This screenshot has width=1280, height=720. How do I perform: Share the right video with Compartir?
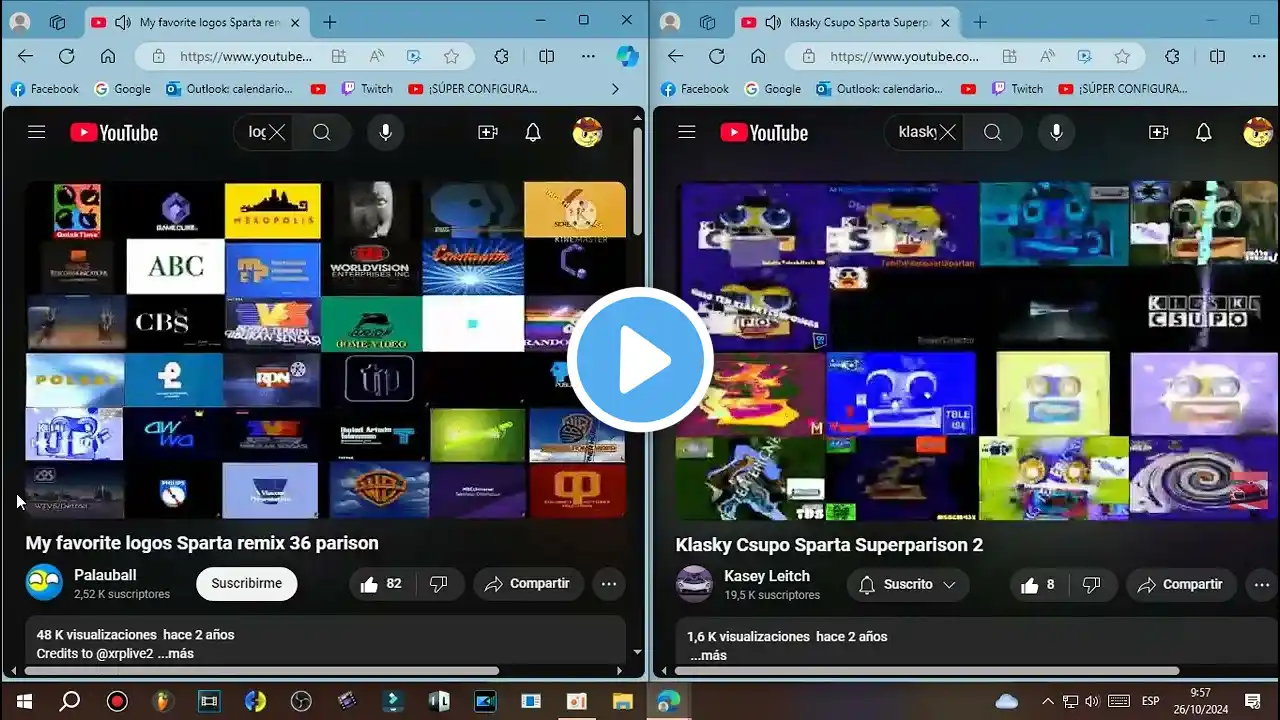click(1181, 585)
